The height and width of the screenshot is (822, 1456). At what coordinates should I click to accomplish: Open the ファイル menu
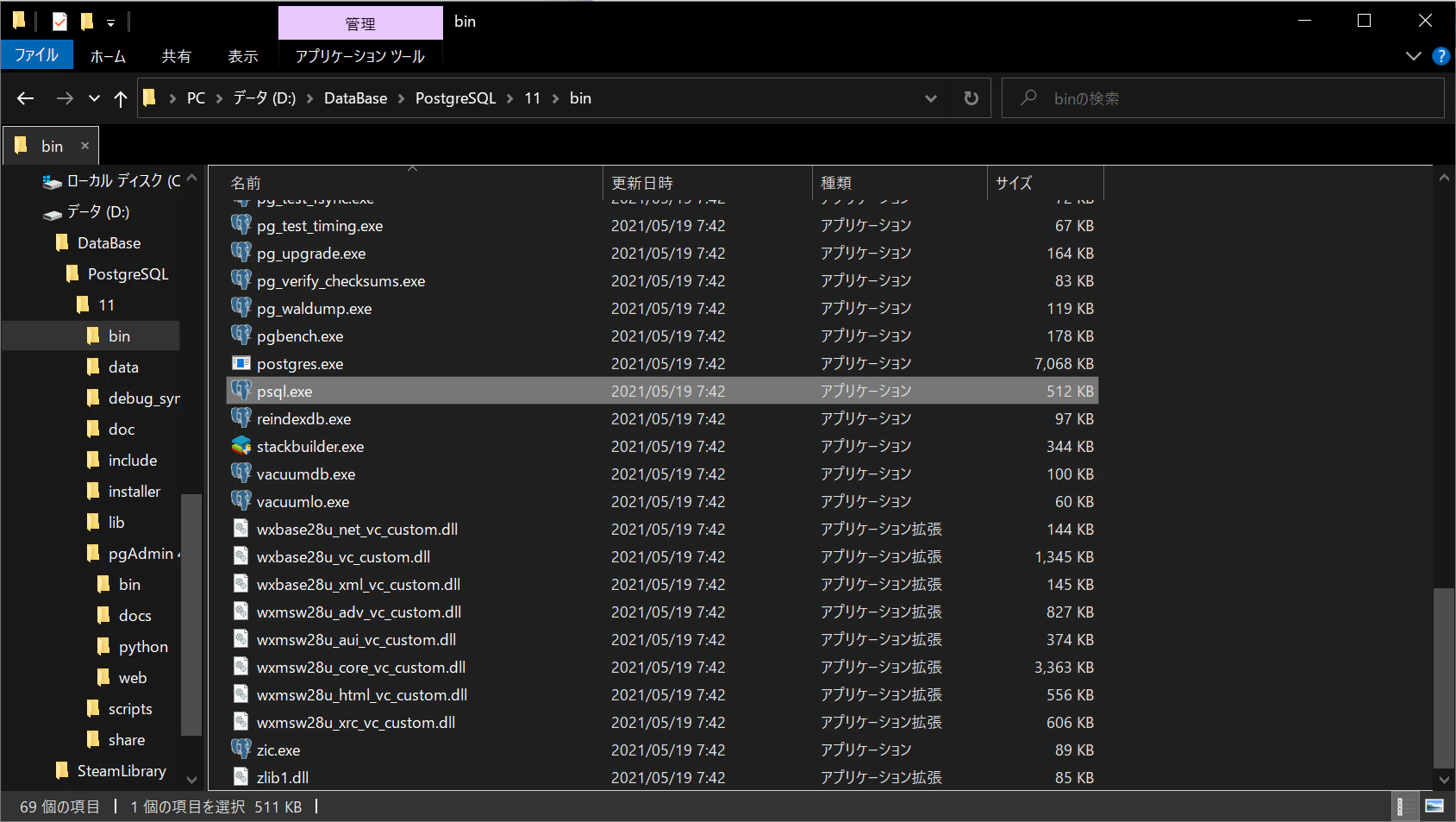click(x=37, y=55)
